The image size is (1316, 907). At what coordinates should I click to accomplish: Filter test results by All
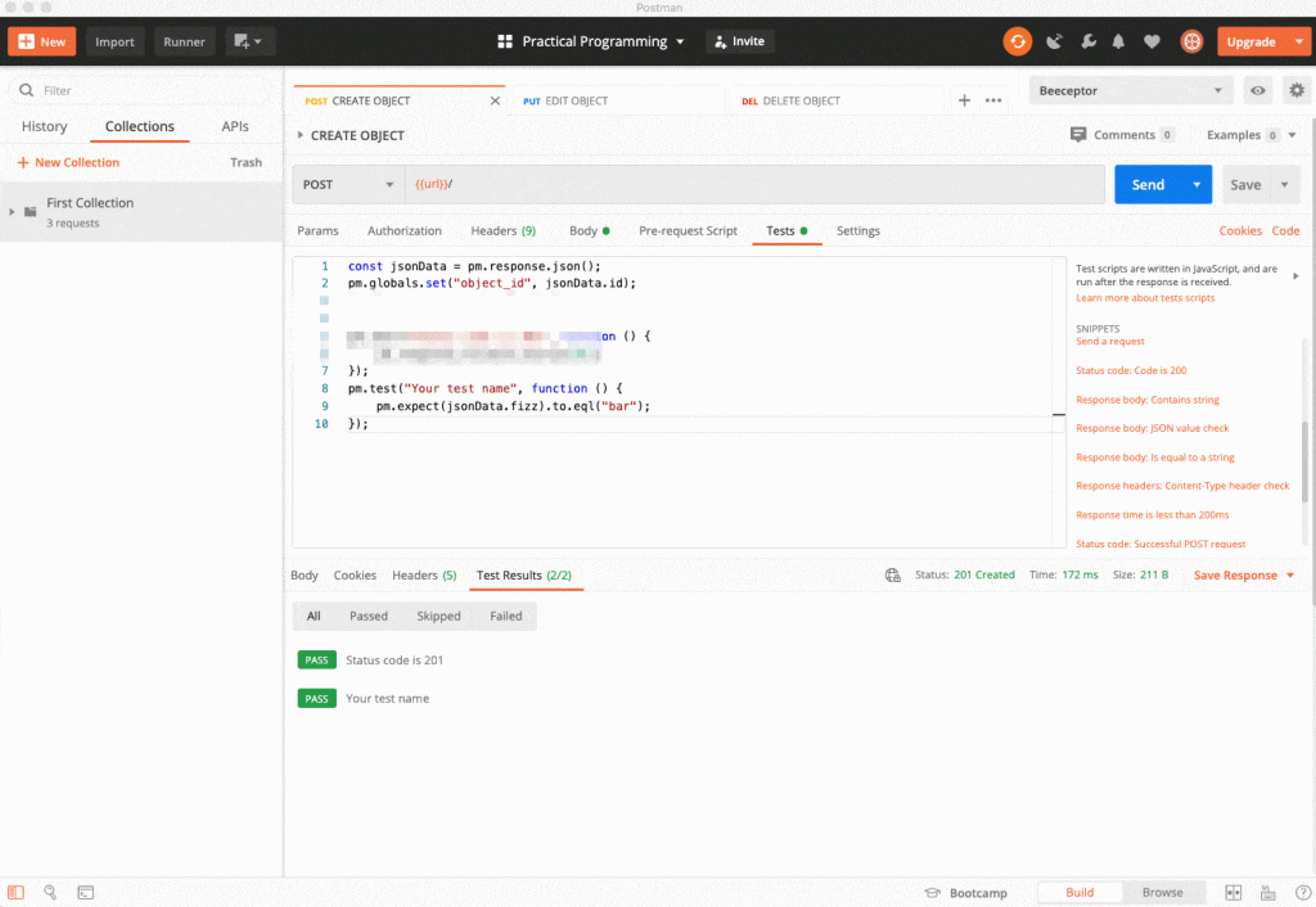[313, 616]
